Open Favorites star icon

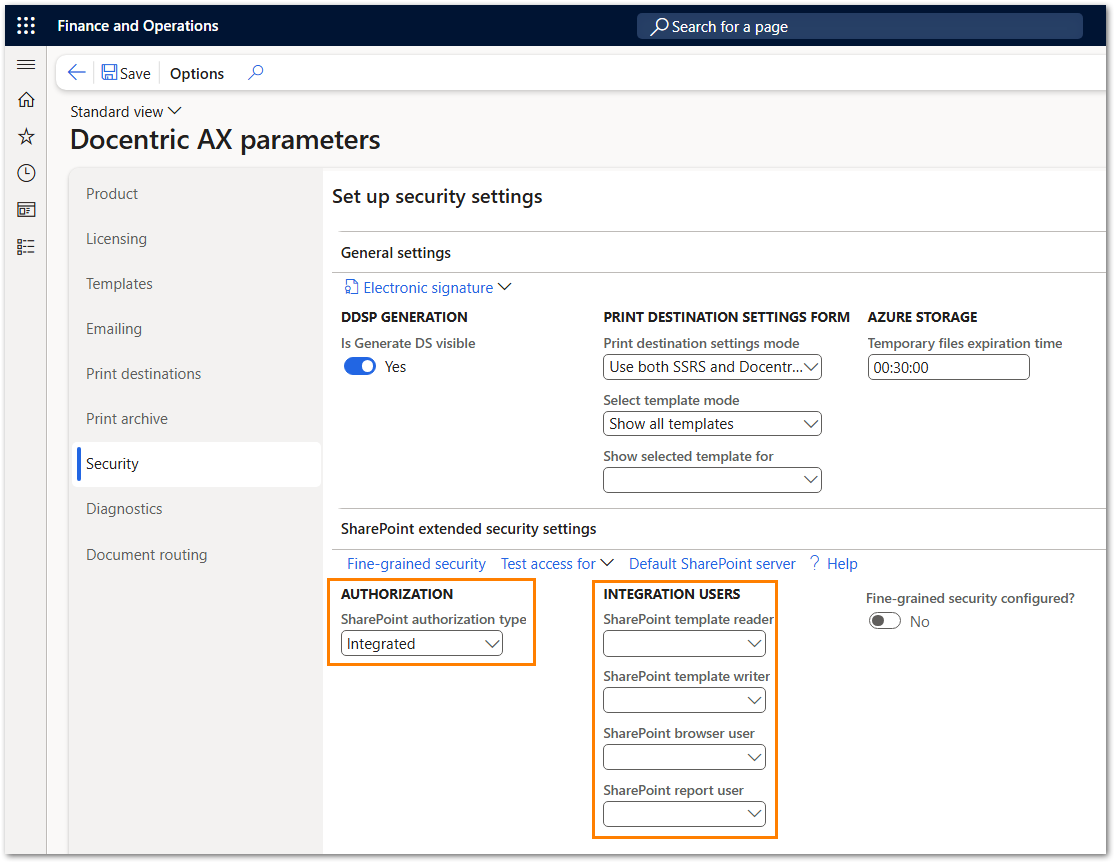tap(26, 137)
